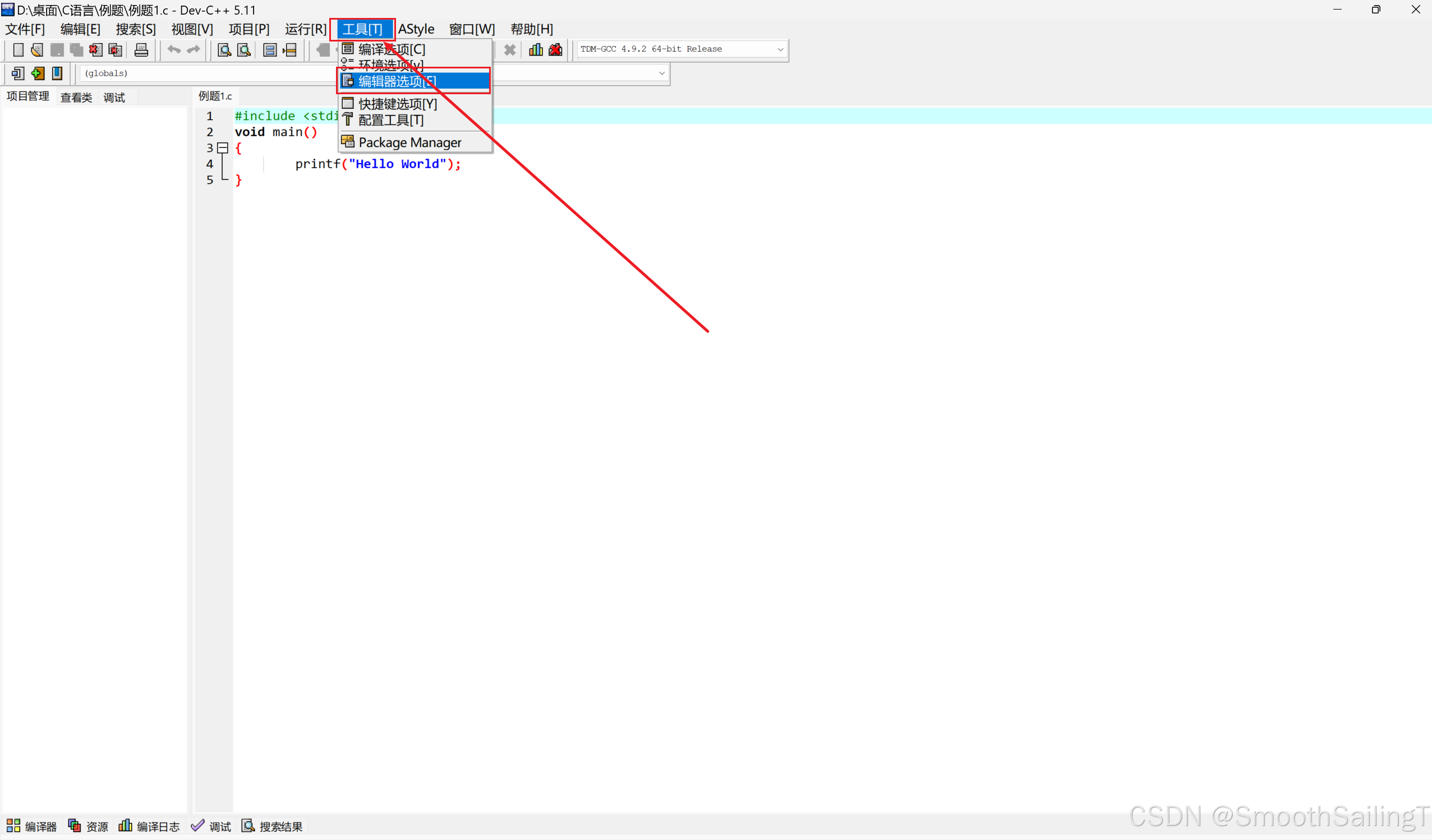Expand the function list dropdown arrow
1432x840 pixels.
(x=661, y=73)
